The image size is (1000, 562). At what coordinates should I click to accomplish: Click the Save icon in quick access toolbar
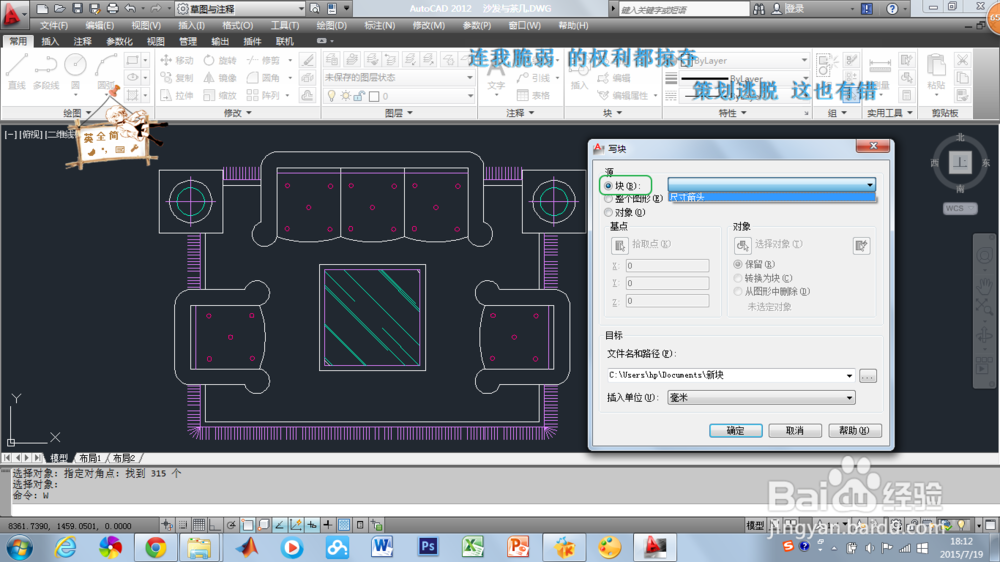point(77,8)
